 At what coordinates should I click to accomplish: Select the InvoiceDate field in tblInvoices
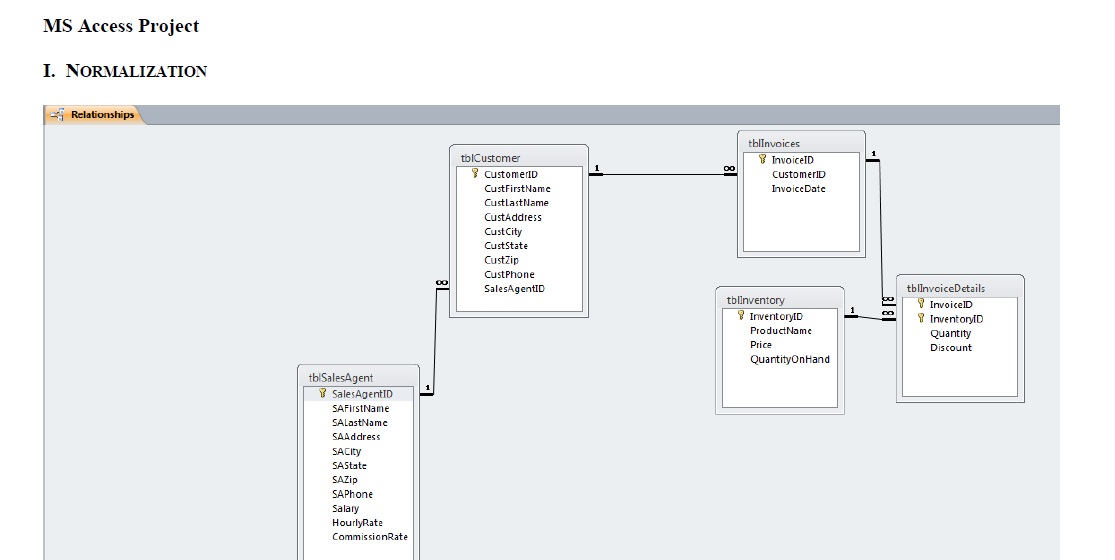tap(798, 188)
